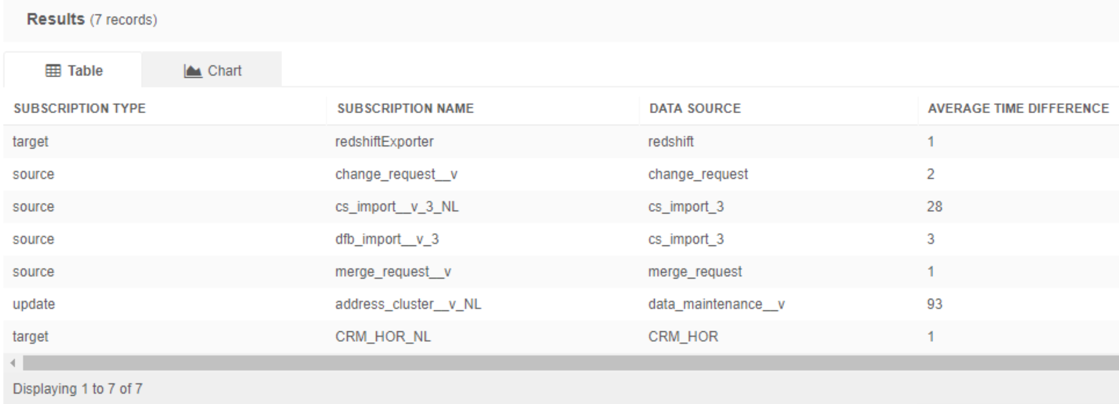Click the average time value 93
The image size is (1119, 404).
point(936,305)
